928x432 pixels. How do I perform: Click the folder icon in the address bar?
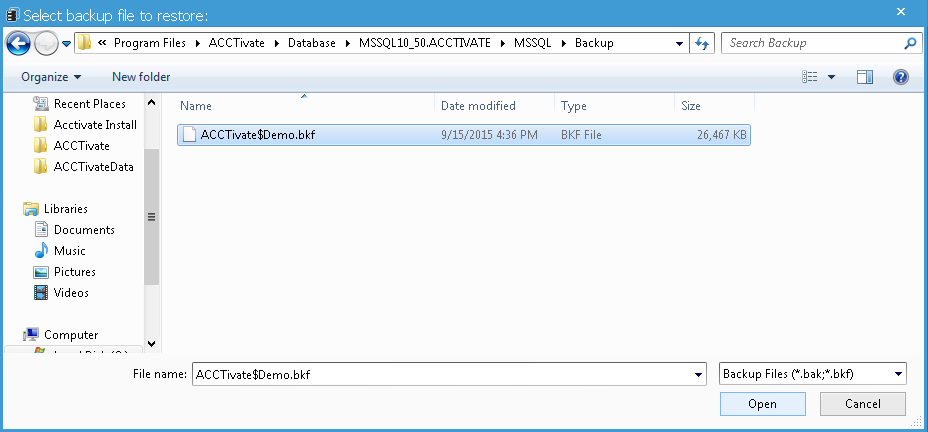point(85,43)
